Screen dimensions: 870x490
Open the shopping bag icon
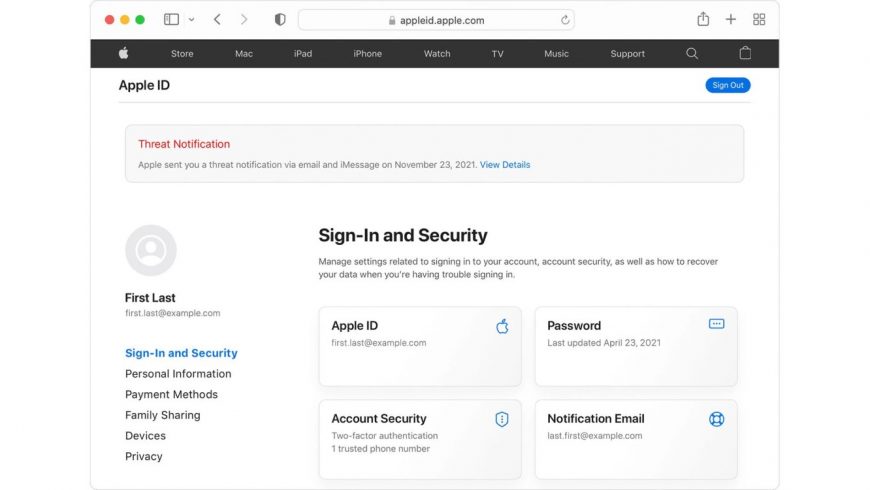click(745, 53)
